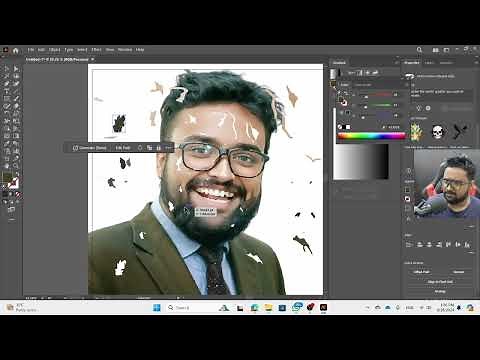Set color mode to None in toolbar
This screenshot has width=480, height=360.
tap(18, 194)
